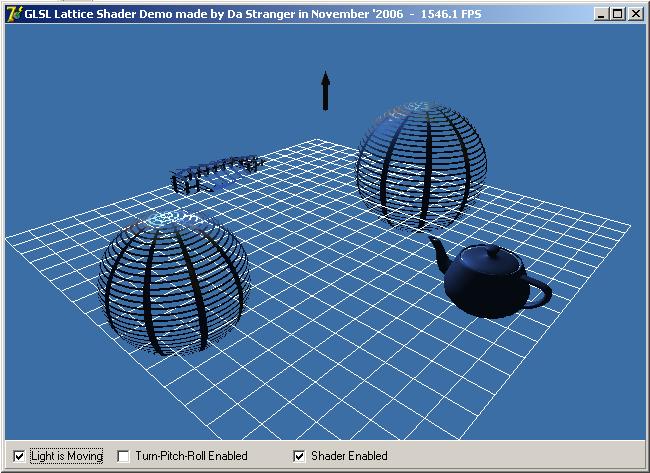
Task: Click the window title bar text
Action: [253, 14]
